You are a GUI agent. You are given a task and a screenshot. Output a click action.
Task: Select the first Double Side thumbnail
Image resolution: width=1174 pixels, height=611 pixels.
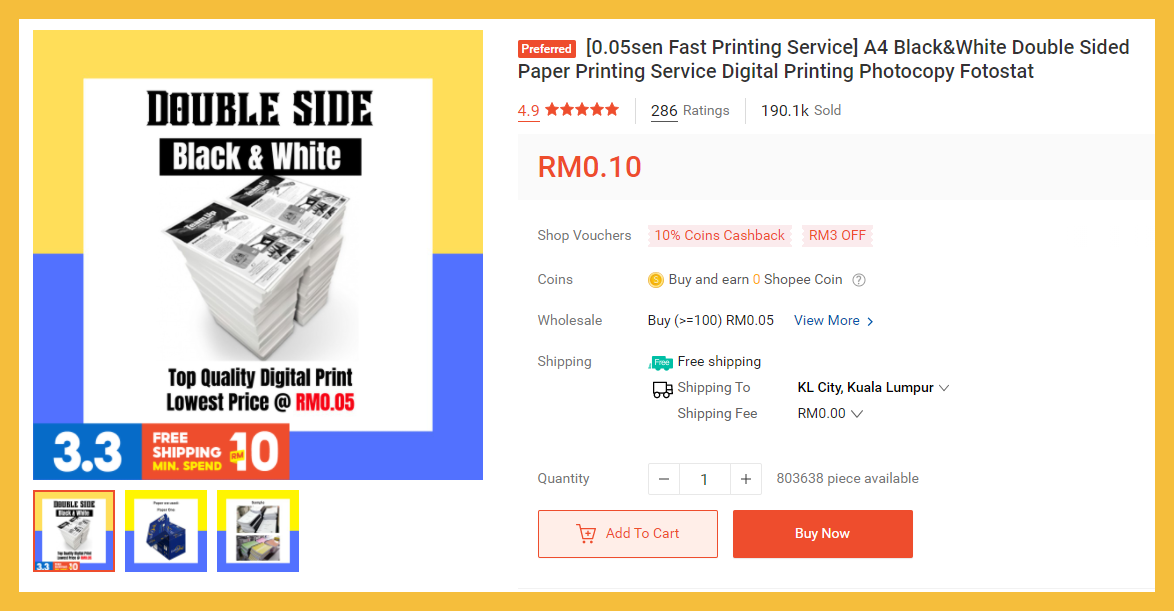coord(74,531)
